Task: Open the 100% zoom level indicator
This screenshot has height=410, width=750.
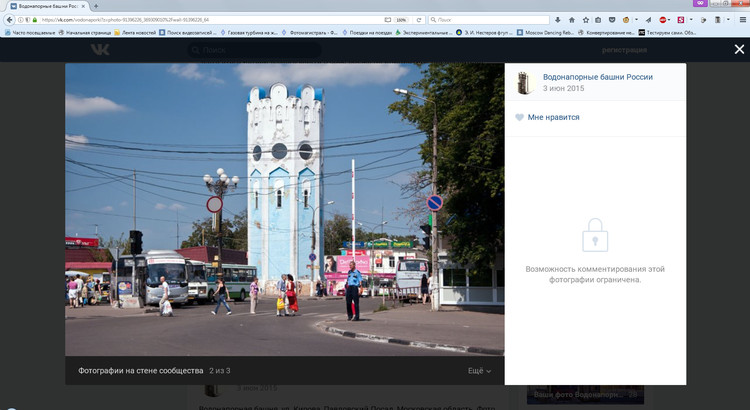Action: click(401, 20)
